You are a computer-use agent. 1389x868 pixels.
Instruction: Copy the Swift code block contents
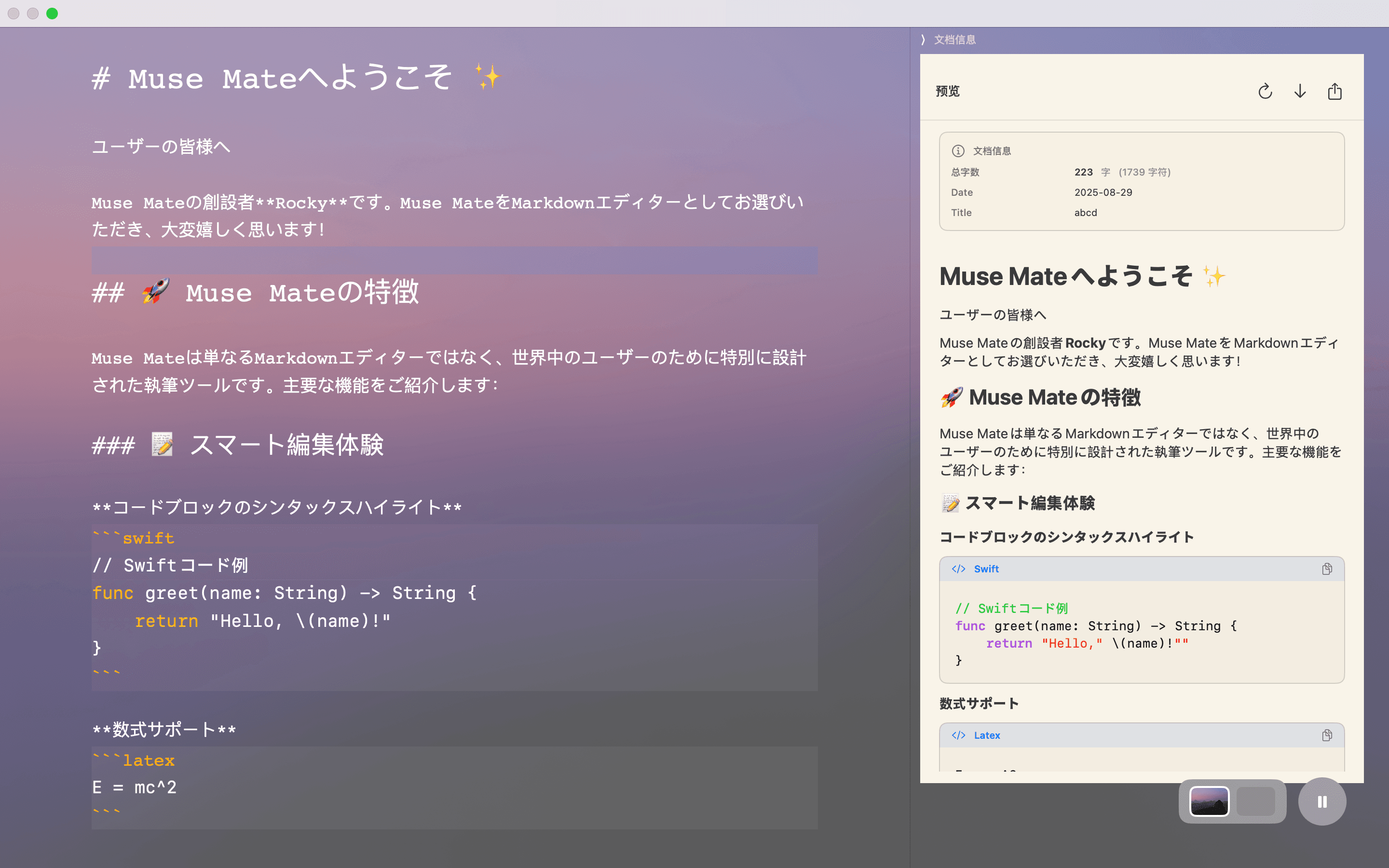[x=1327, y=569]
